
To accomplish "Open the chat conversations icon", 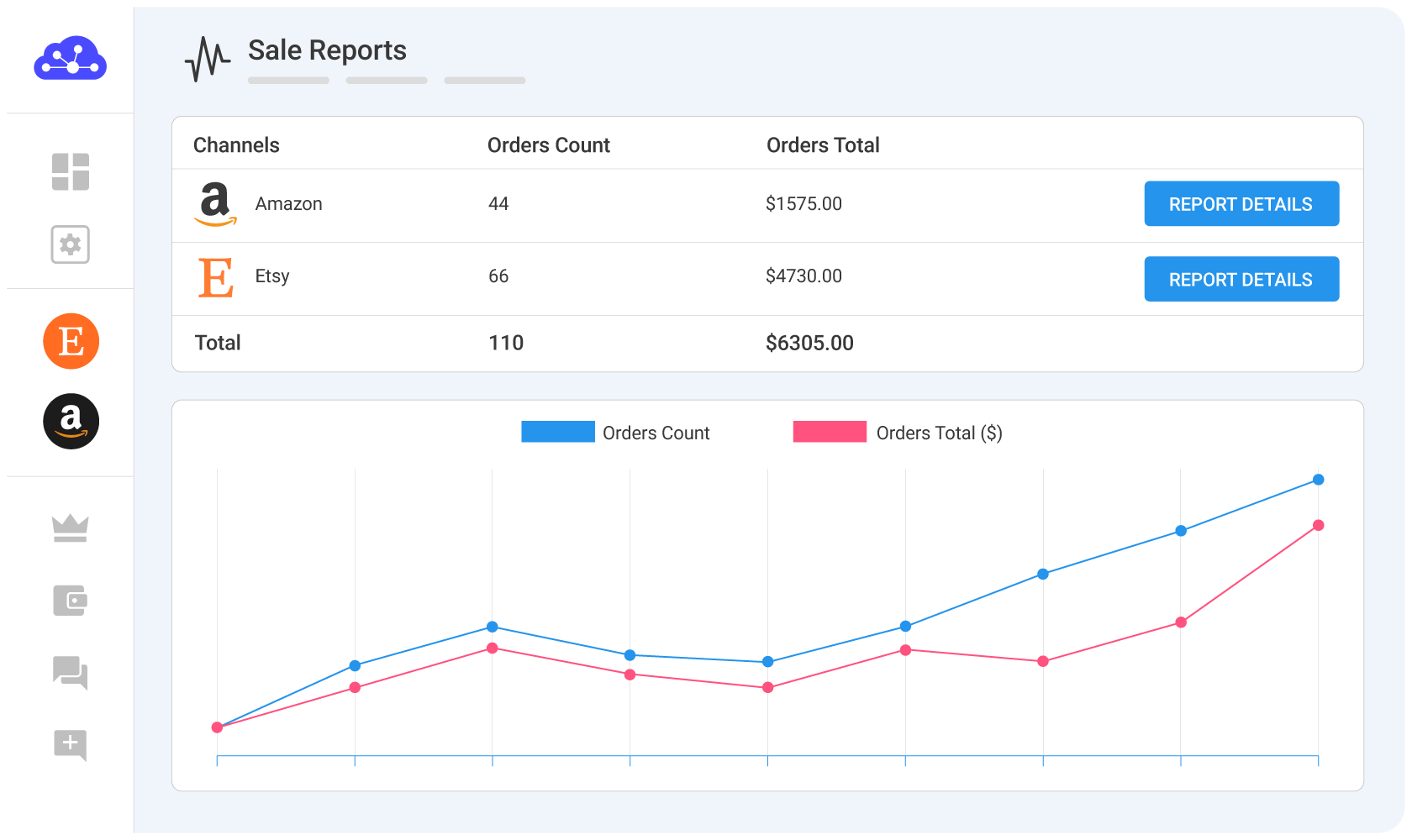I will point(71,673).
